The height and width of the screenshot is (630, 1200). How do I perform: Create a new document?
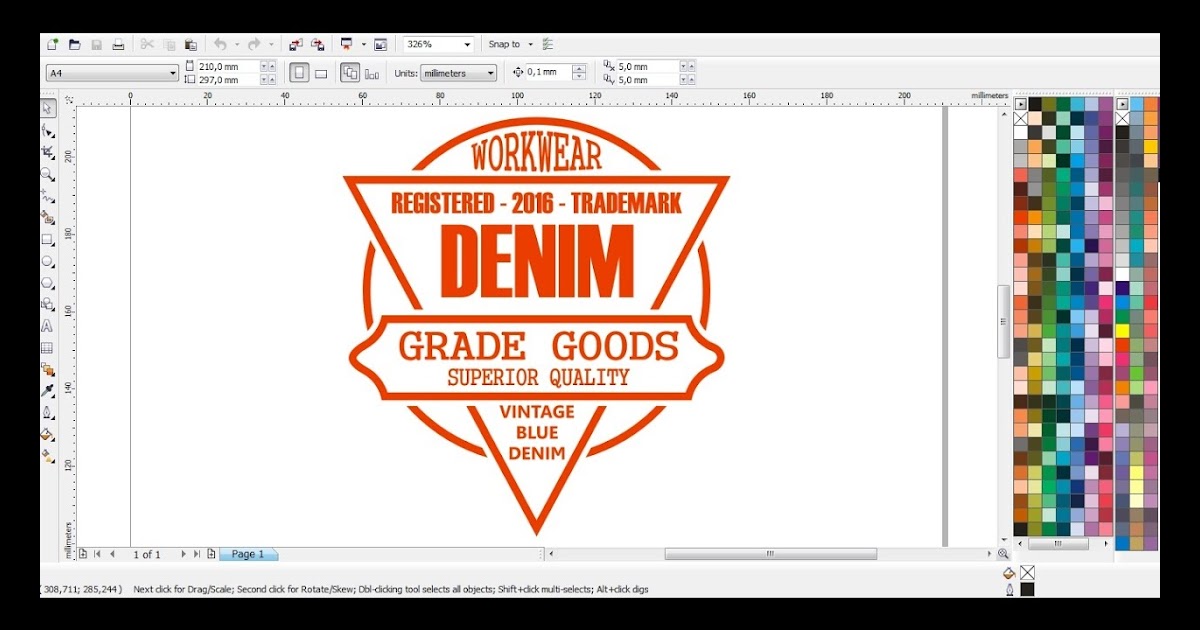click(x=53, y=44)
